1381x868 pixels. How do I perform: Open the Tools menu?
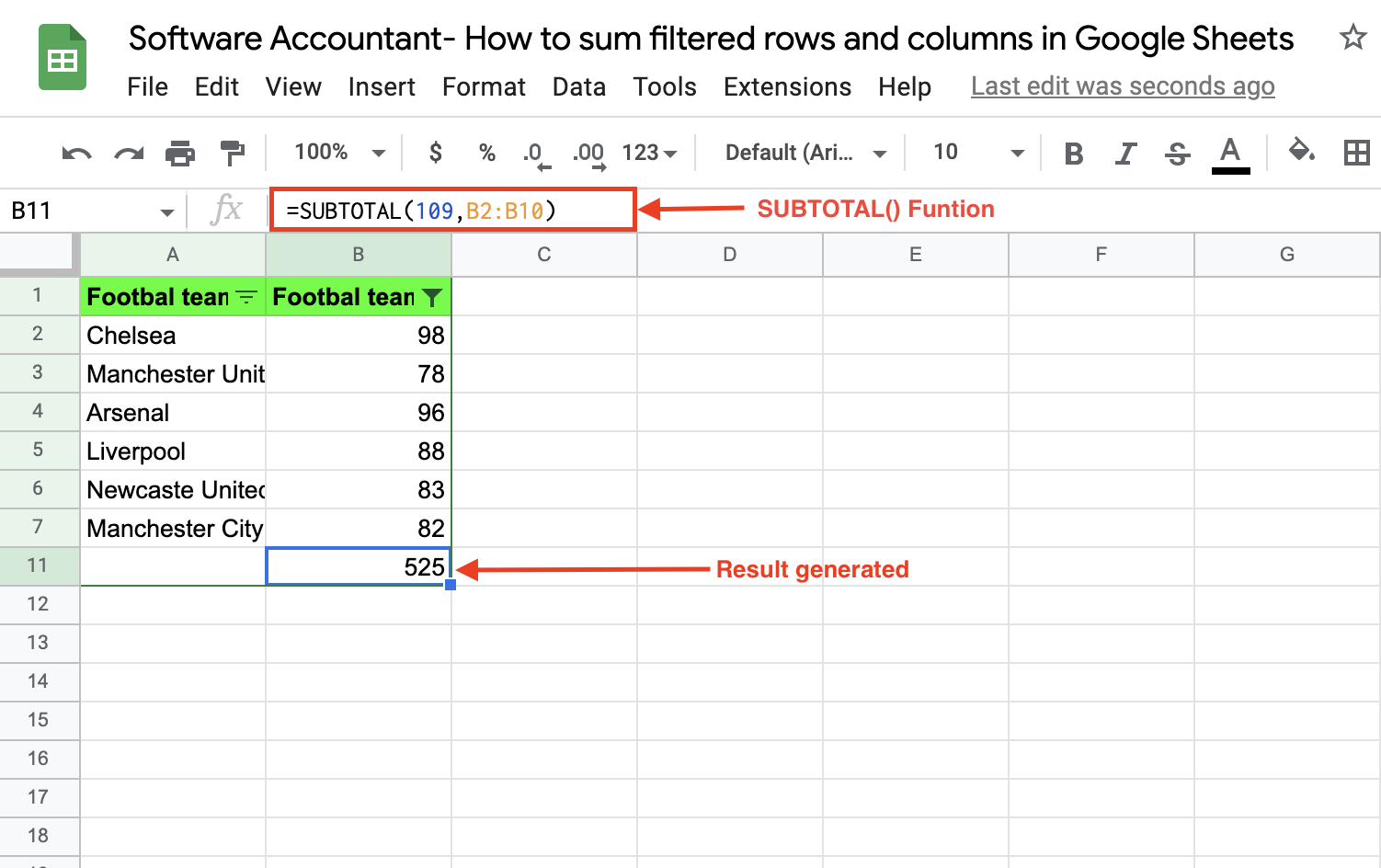coord(665,87)
